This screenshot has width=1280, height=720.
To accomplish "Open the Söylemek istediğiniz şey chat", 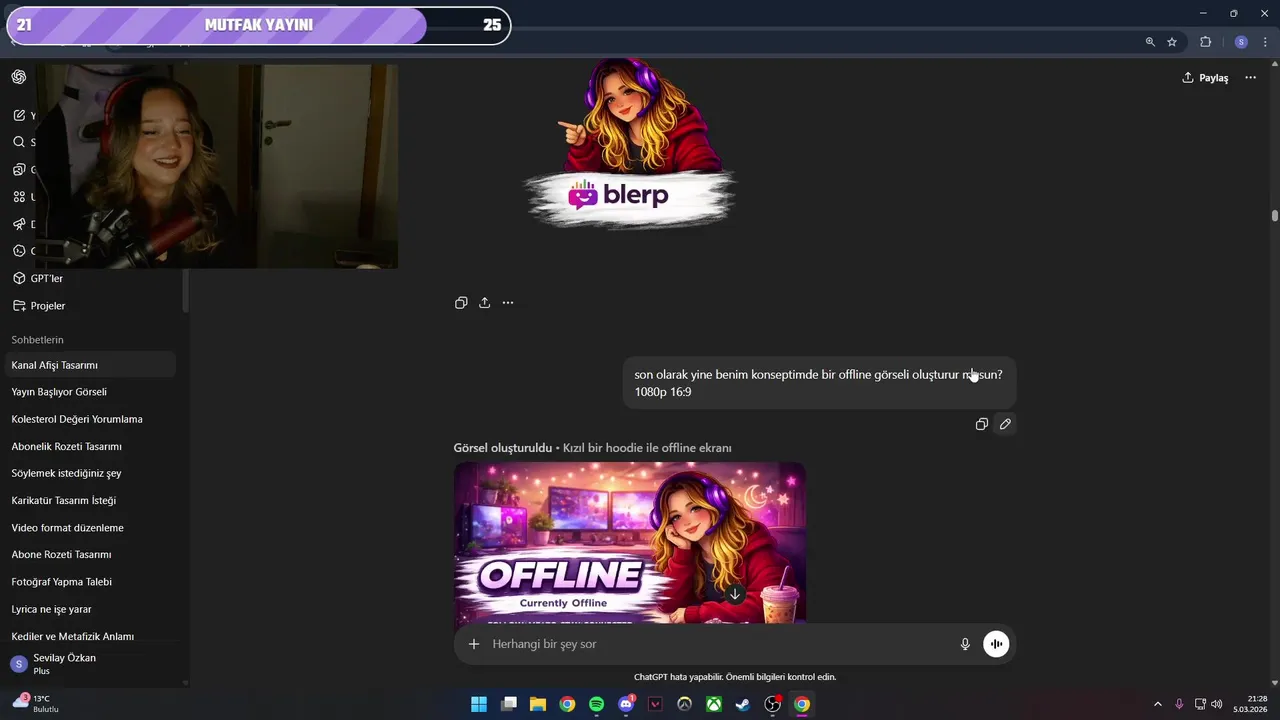I will click(x=90, y=473).
